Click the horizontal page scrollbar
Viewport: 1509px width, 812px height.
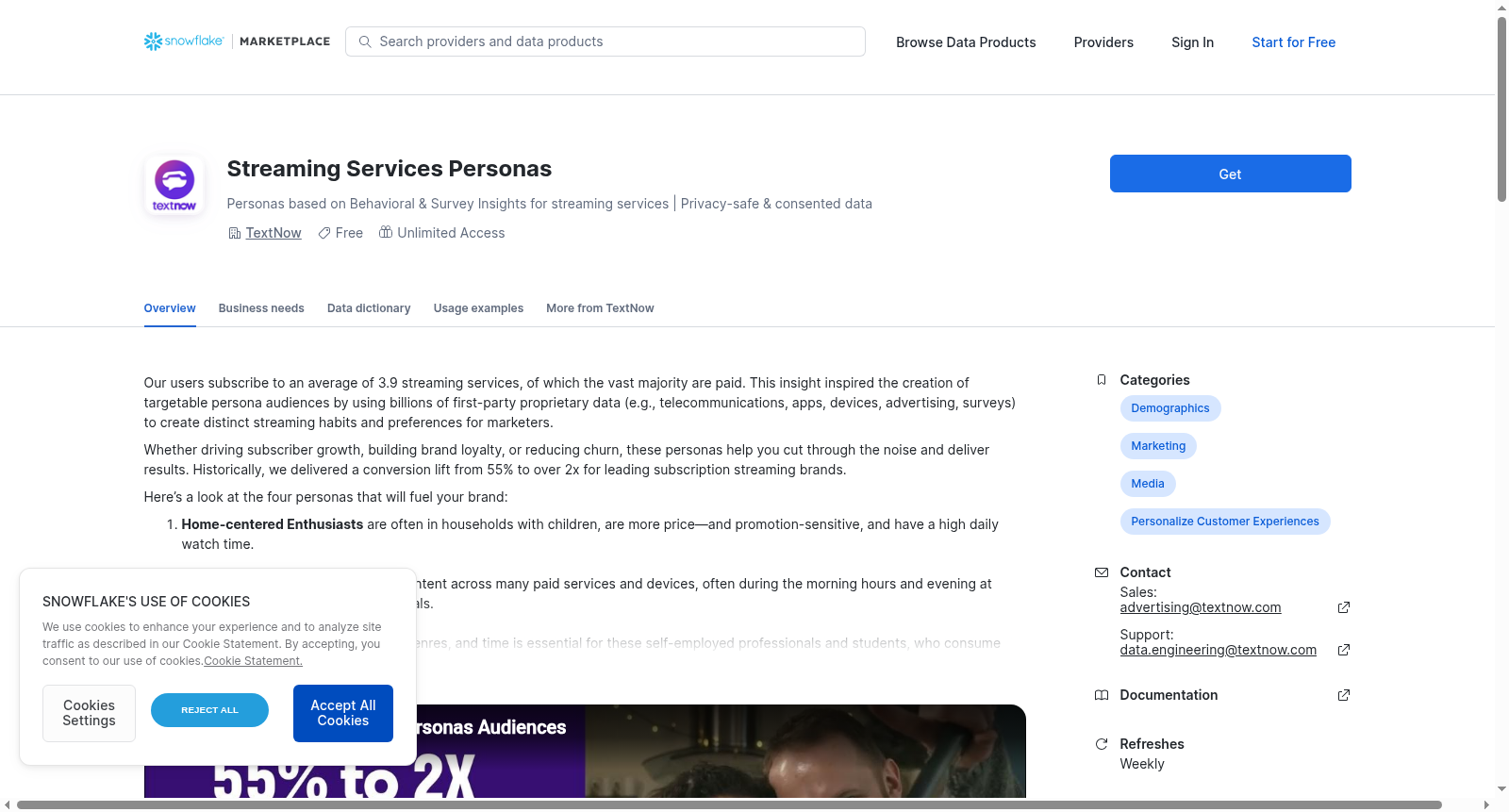tap(729, 804)
